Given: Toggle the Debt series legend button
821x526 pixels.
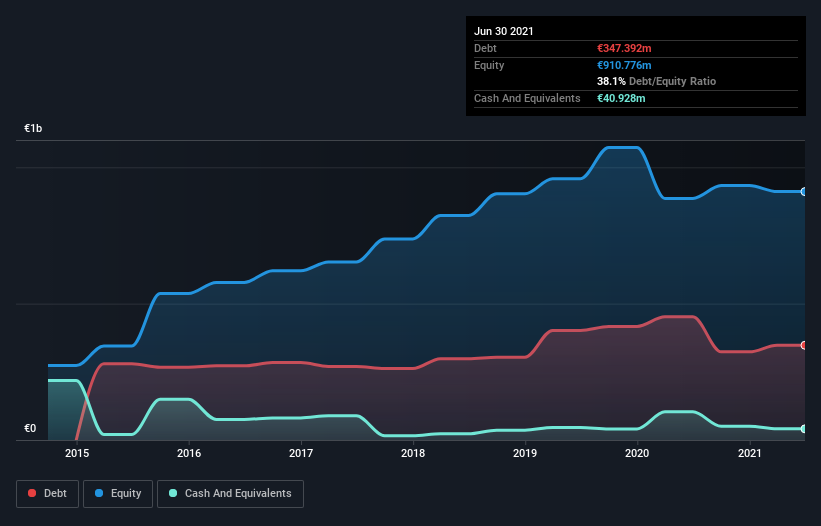Looking at the screenshot, I should coord(47,494).
